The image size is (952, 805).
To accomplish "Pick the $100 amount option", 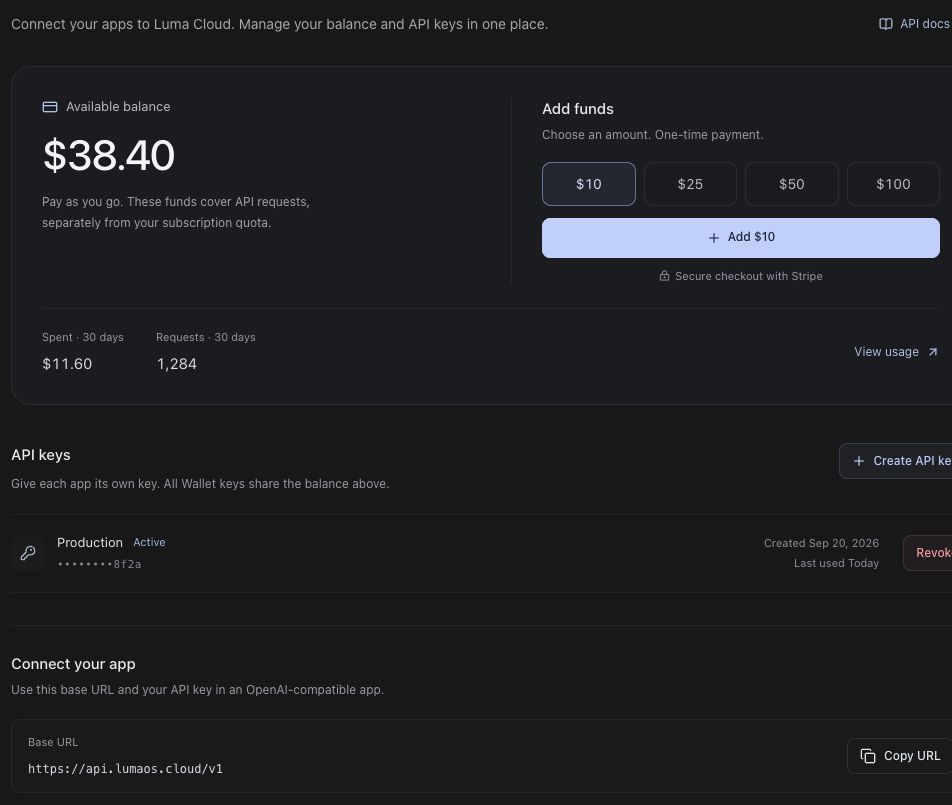I will [x=893, y=184].
